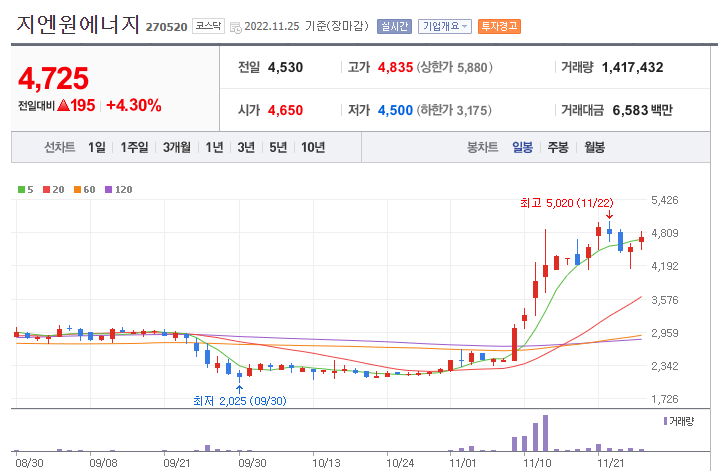
Task: Click the 전일 value 4,530
Action: 285,67
